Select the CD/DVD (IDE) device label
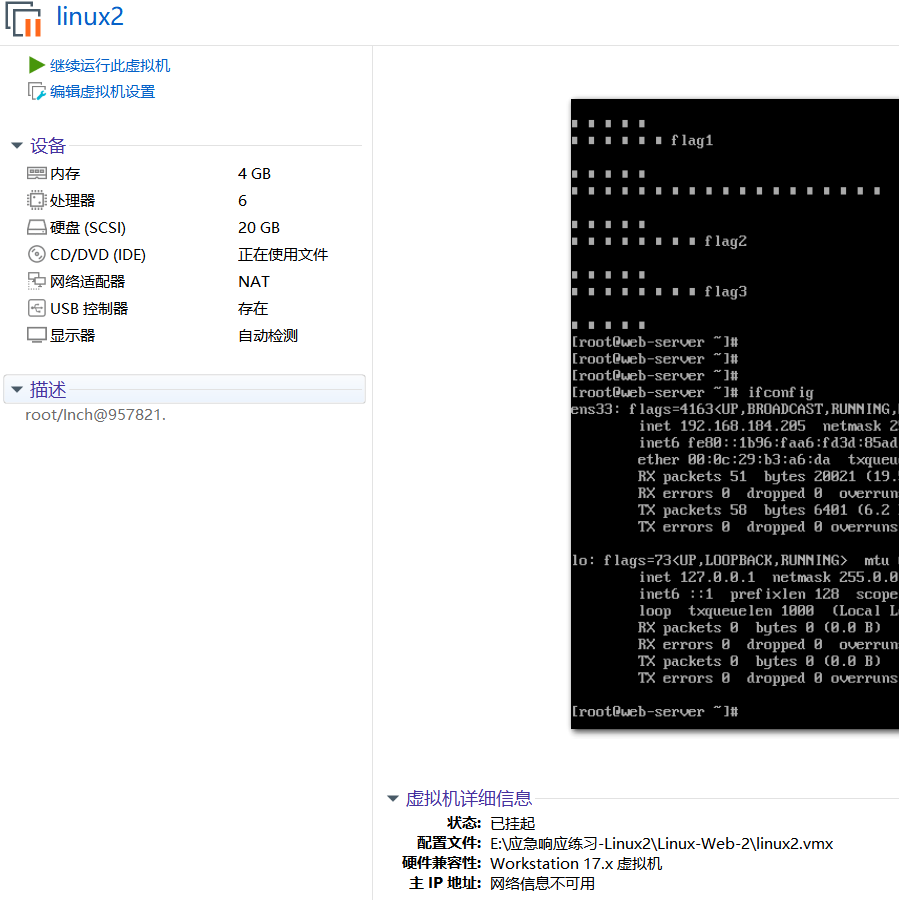 pyautogui.click(x=98, y=254)
